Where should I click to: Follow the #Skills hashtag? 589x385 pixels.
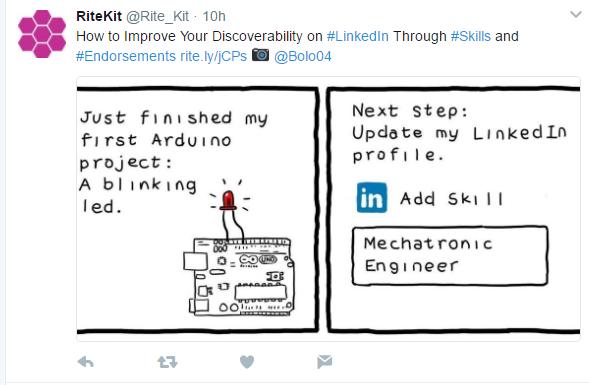[471, 36]
